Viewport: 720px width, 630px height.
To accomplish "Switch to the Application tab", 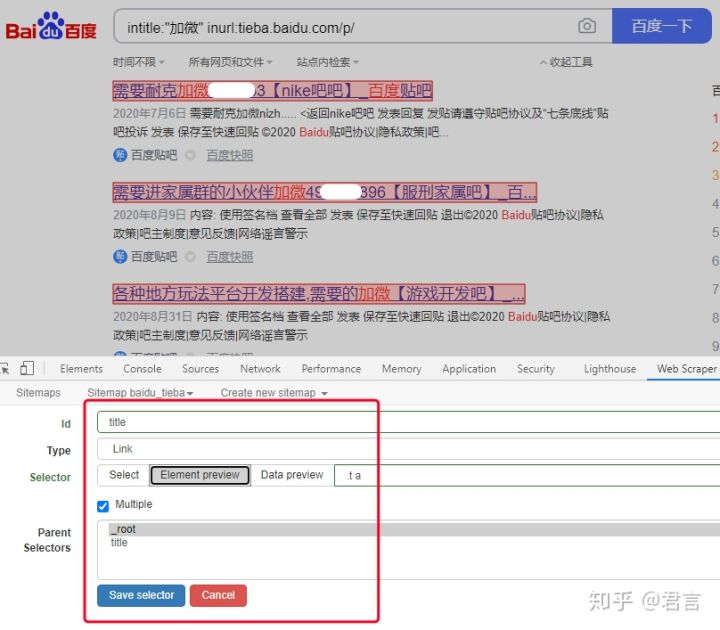I will pos(469,369).
